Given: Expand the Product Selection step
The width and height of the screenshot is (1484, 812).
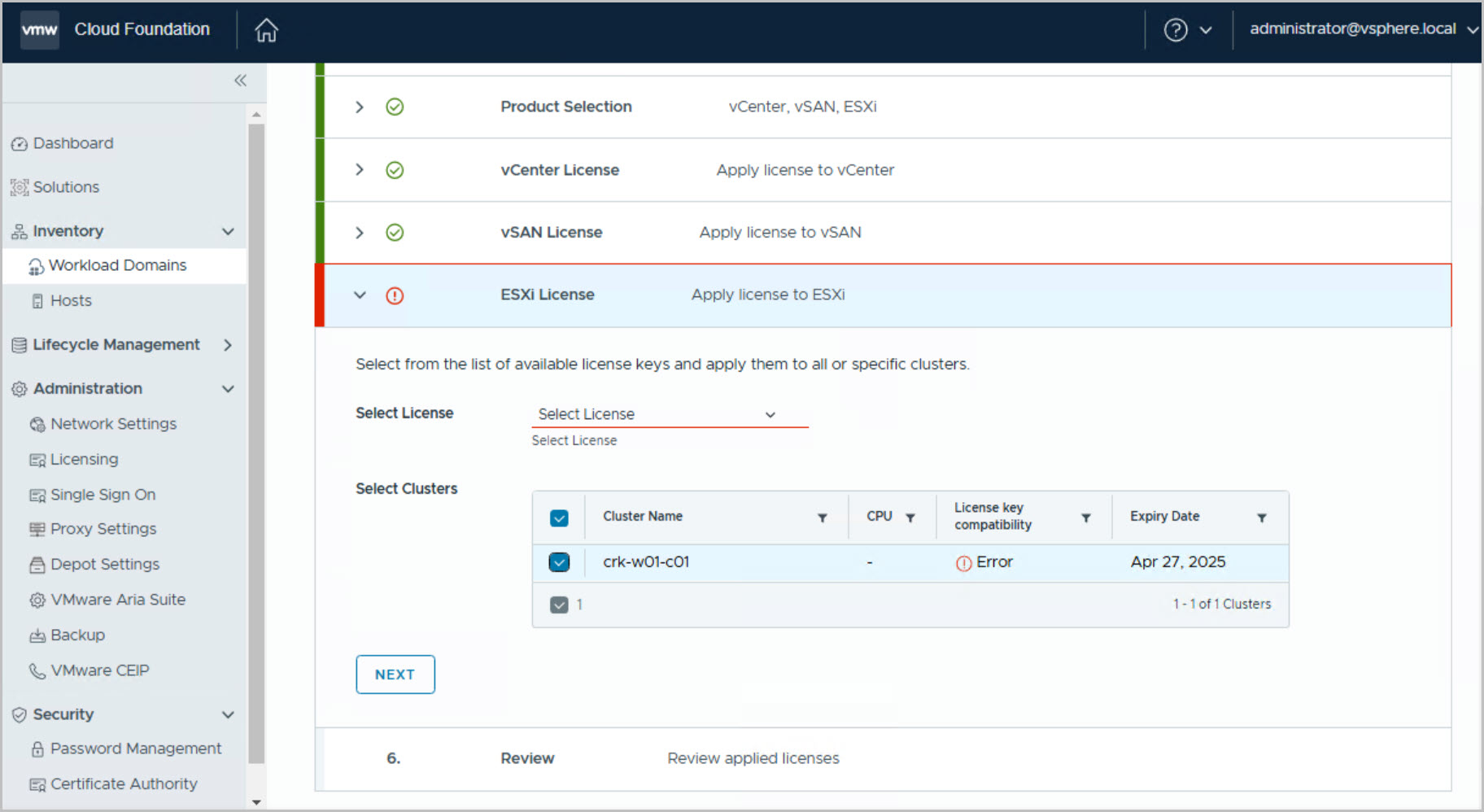Looking at the screenshot, I should [360, 107].
